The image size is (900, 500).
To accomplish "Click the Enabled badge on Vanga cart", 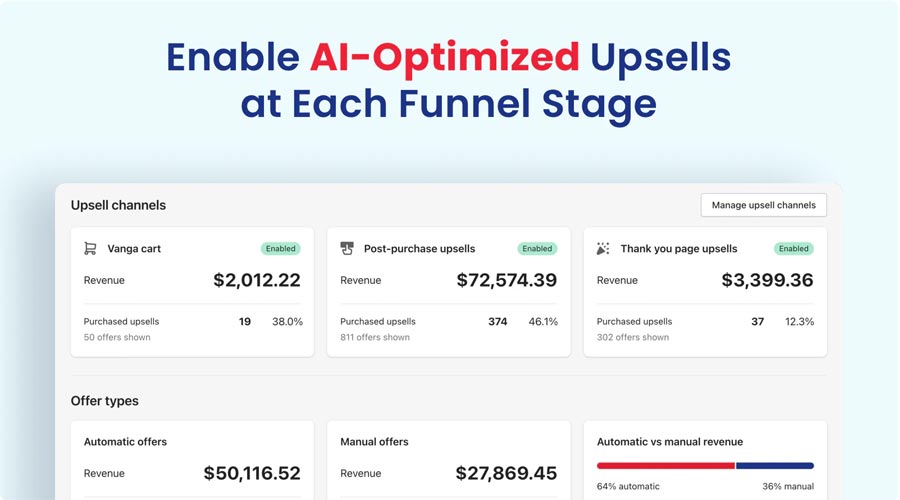I will [x=281, y=249].
